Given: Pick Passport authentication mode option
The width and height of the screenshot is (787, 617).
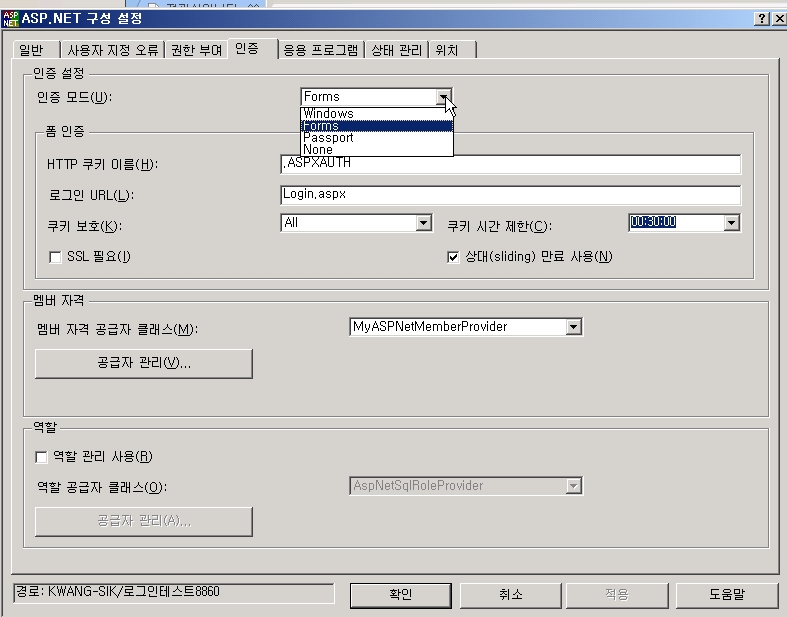Looking at the screenshot, I should click(376, 138).
